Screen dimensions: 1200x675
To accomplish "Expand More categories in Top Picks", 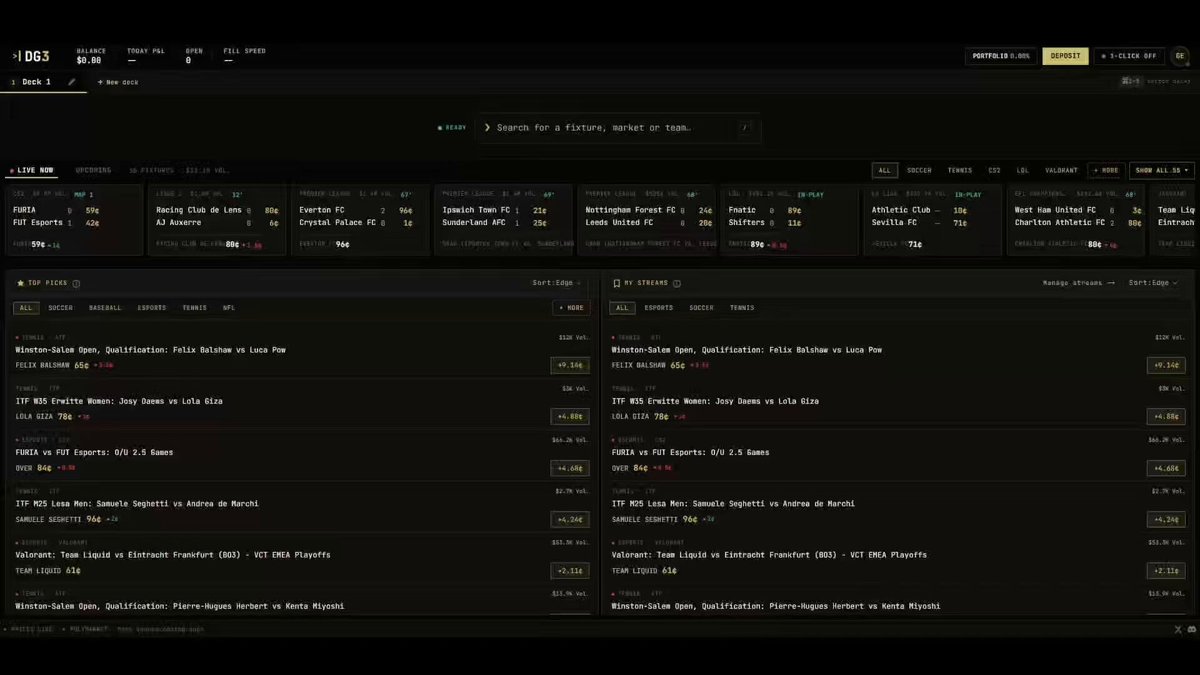I will (x=571, y=308).
